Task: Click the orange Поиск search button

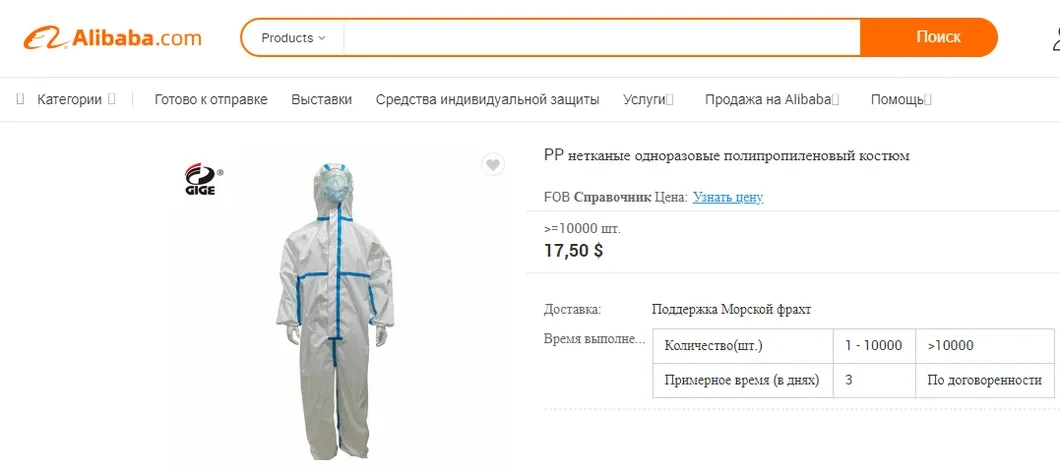Action: tap(938, 37)
